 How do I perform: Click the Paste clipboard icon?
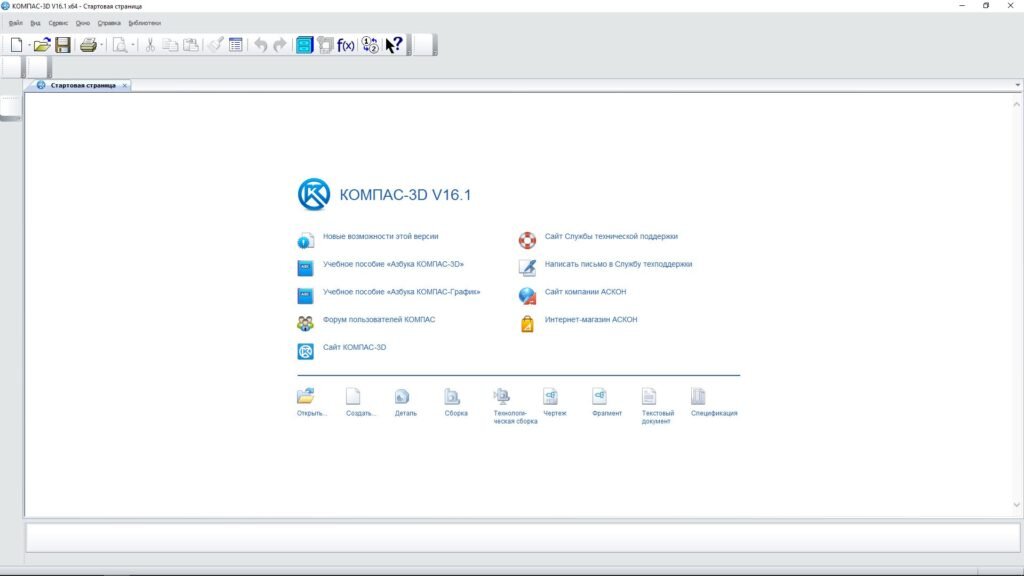[191, 45]
